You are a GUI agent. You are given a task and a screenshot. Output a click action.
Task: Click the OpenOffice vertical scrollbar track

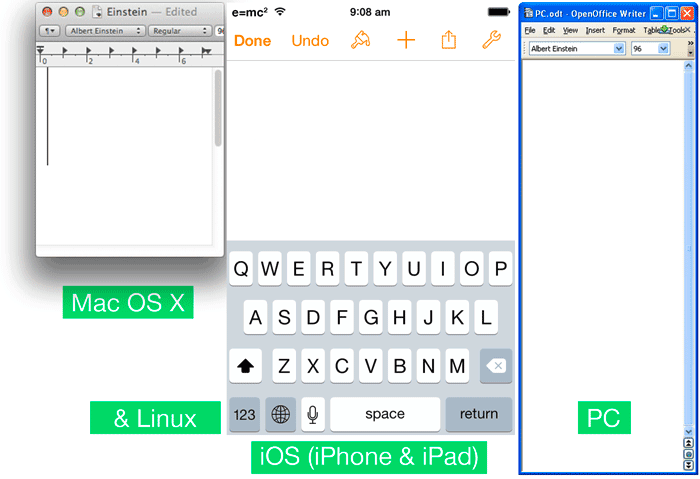[688, 248]
